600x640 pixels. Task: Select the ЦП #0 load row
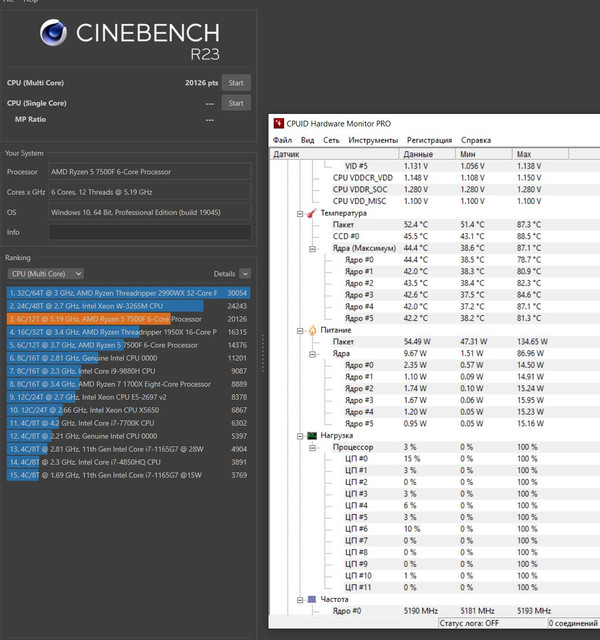(x=435, y=459)
